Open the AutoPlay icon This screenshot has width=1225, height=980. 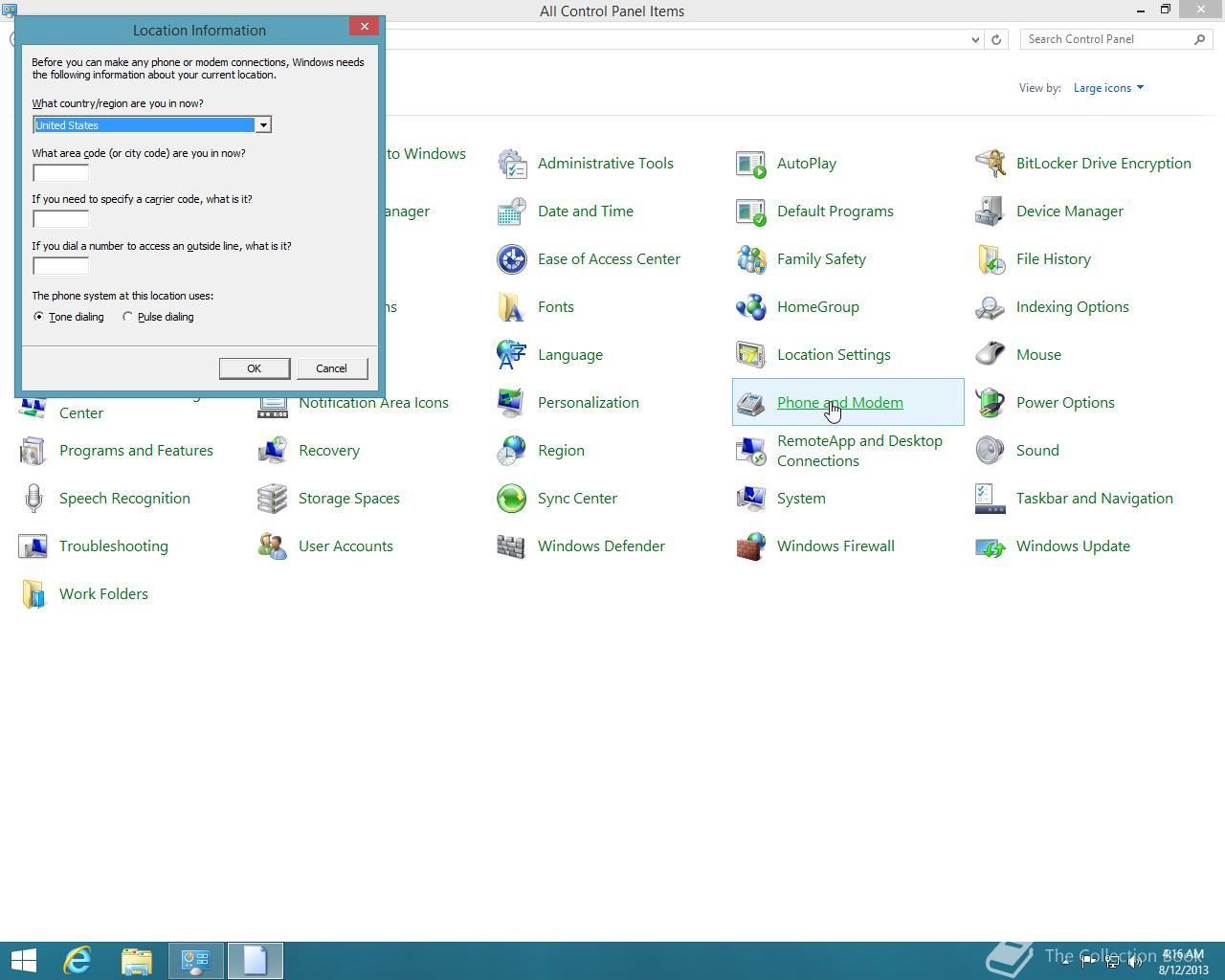click(x=751, y=164)
